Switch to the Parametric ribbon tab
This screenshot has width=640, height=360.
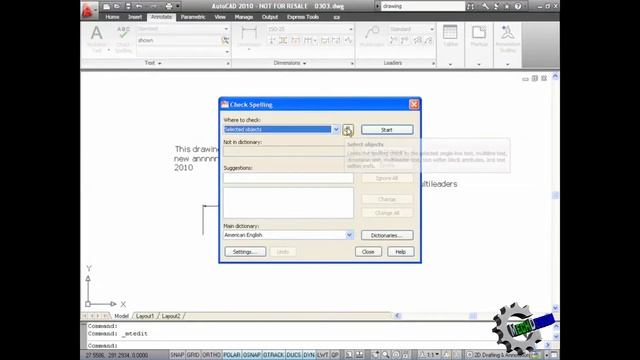[193, 17]
